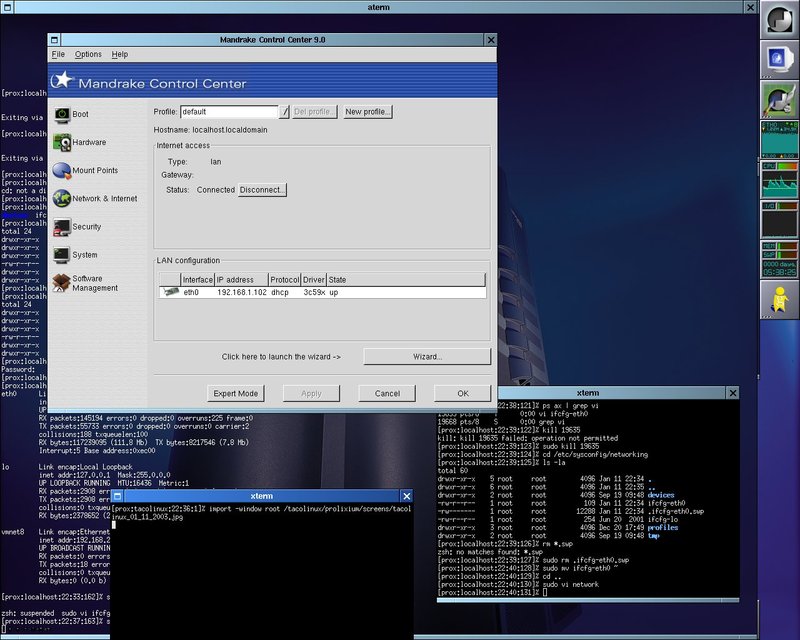Open the Help menu
Viewport: 800px width, 640px height.
(x=120, y=54)
